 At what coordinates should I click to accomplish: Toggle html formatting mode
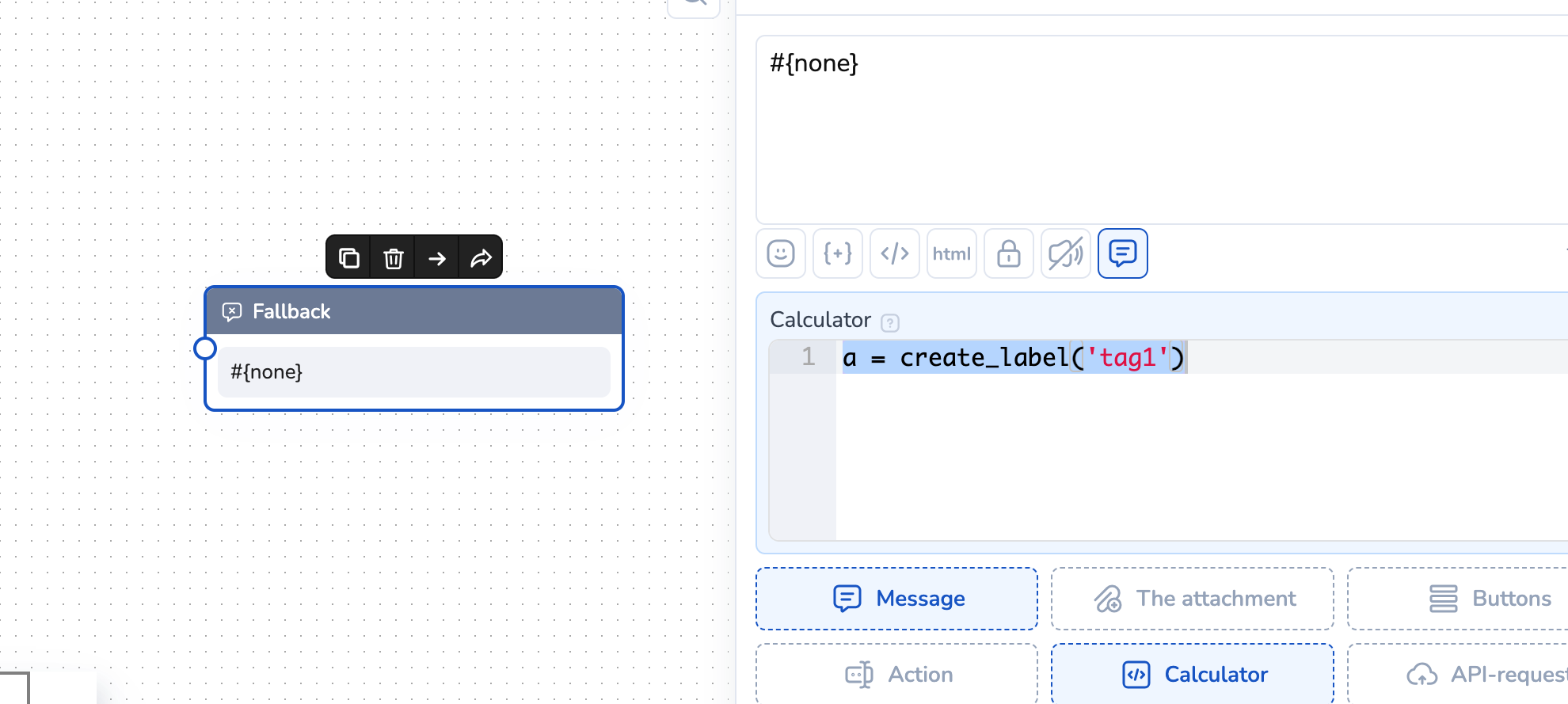click(952, 253)
